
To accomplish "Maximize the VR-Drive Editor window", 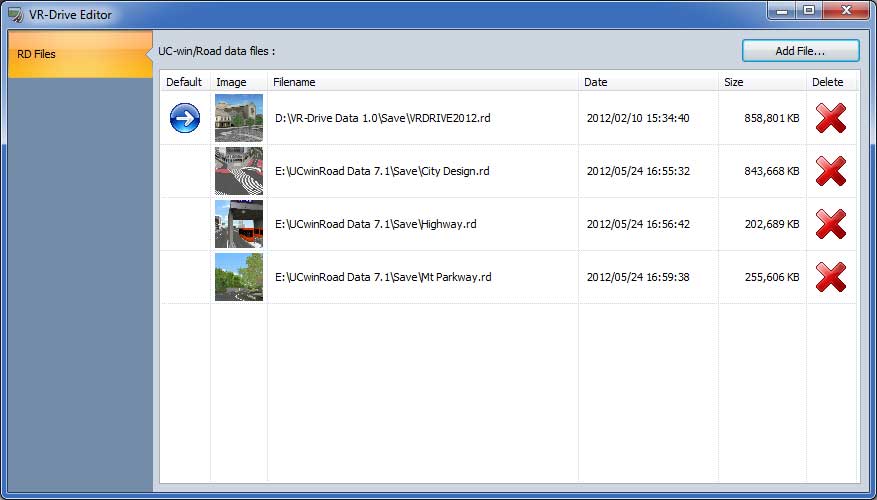I will (x=809, y=10).
